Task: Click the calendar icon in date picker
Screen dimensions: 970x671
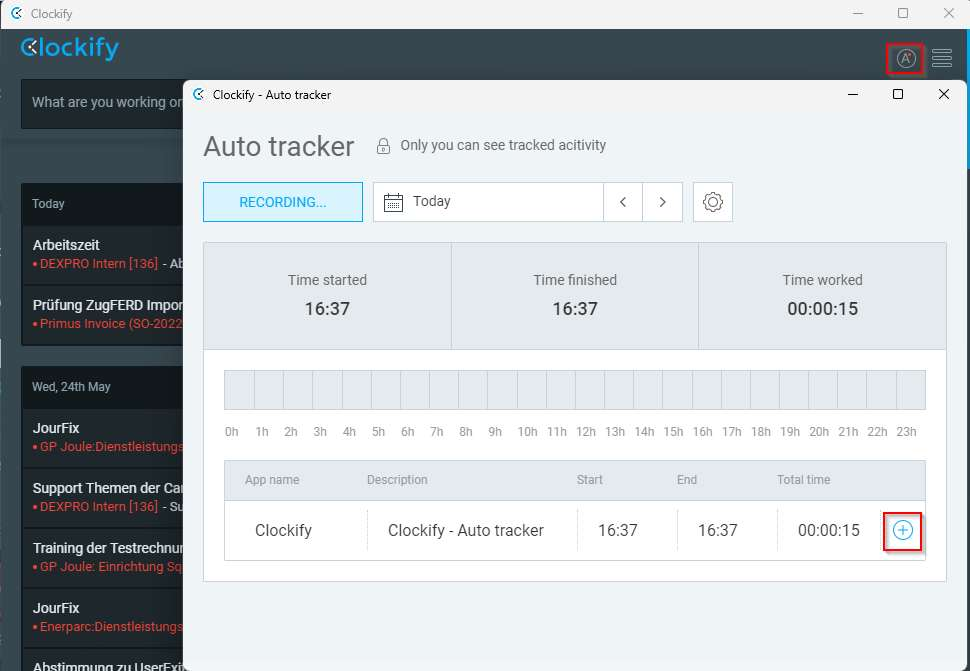Action: pos(393,202)
